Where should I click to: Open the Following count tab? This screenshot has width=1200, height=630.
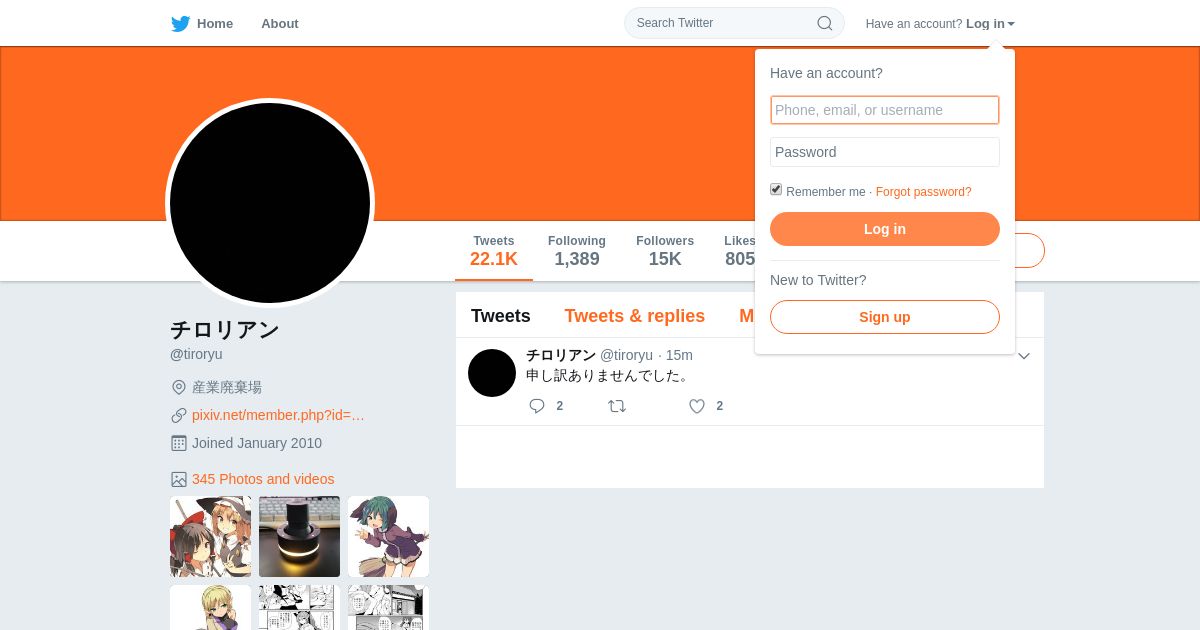click(577, 251)
